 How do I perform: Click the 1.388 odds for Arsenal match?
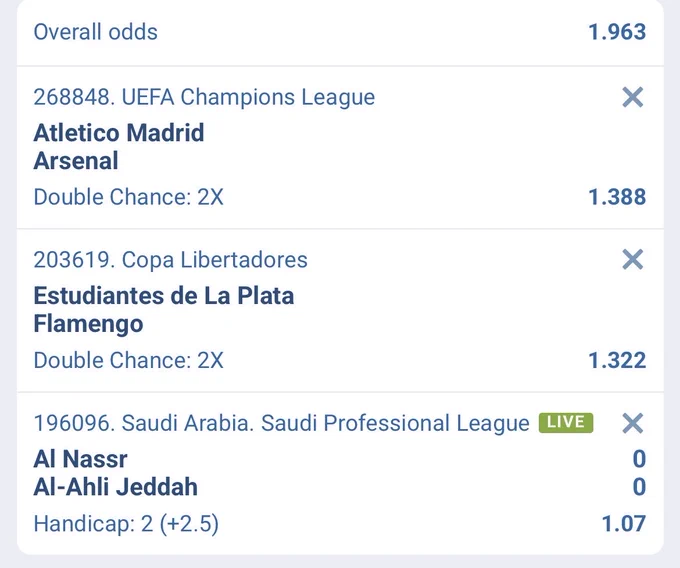click(x=617, y=197)
